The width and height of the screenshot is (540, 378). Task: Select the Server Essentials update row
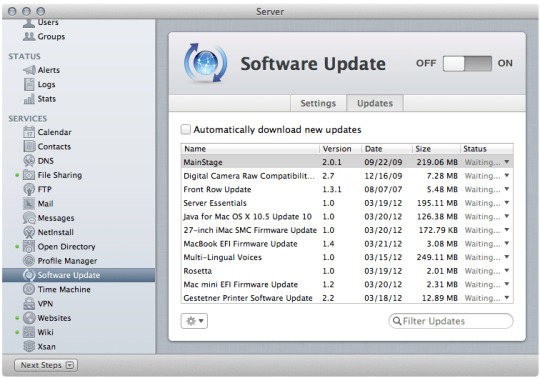click(347, 203)
